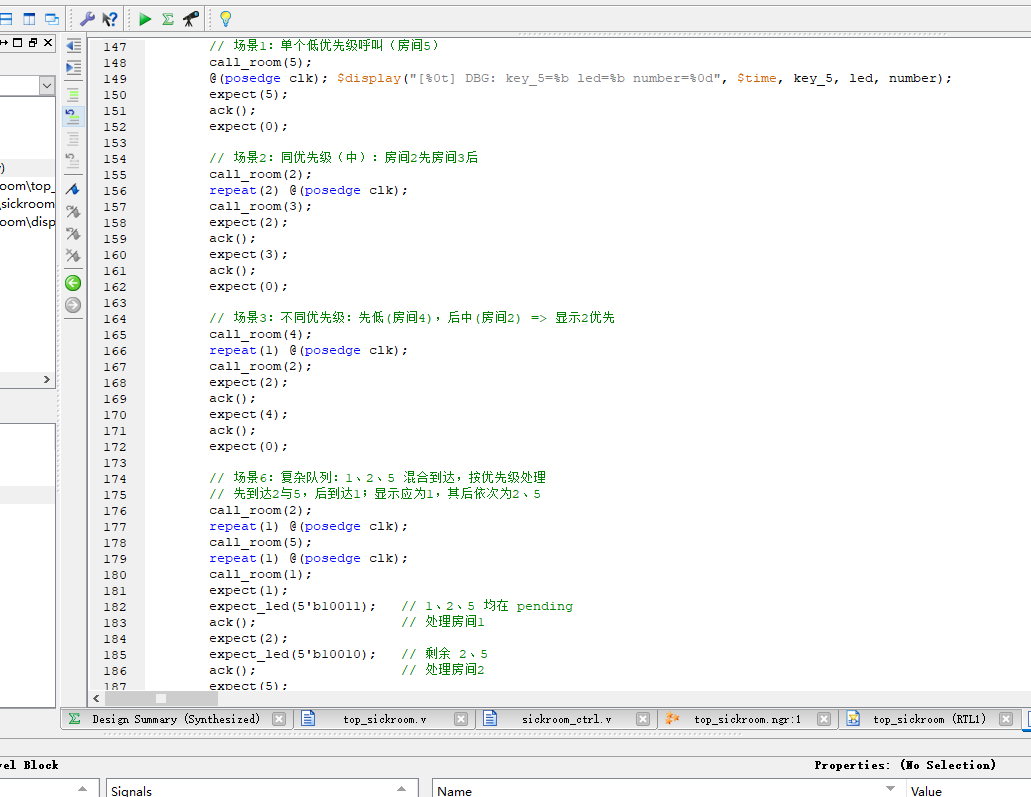The height and width of the screenshot is (797, 1031).
Task: Switch to Design Summary (Synthesized) tab
Action: (x=176, y=719)
